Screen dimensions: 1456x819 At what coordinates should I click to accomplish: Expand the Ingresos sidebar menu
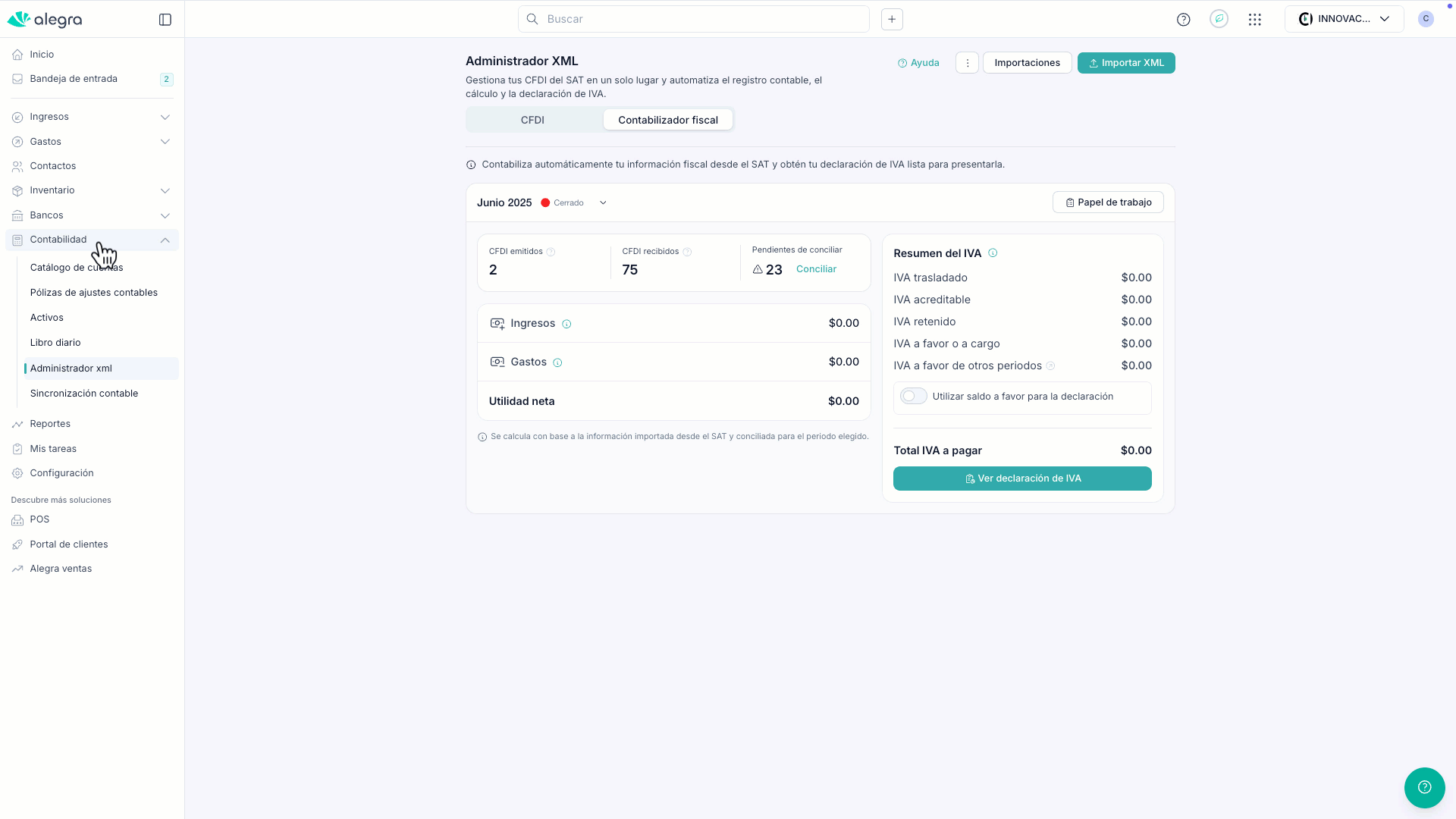(x=165, y=117)
